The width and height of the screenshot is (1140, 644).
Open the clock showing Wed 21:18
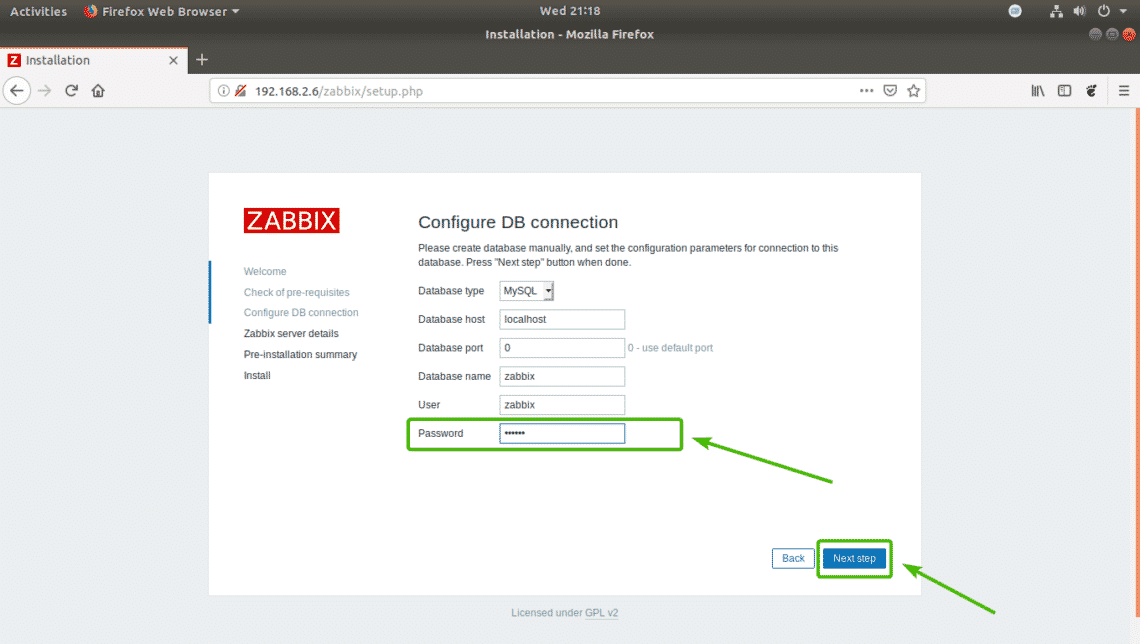pos(570,11)
